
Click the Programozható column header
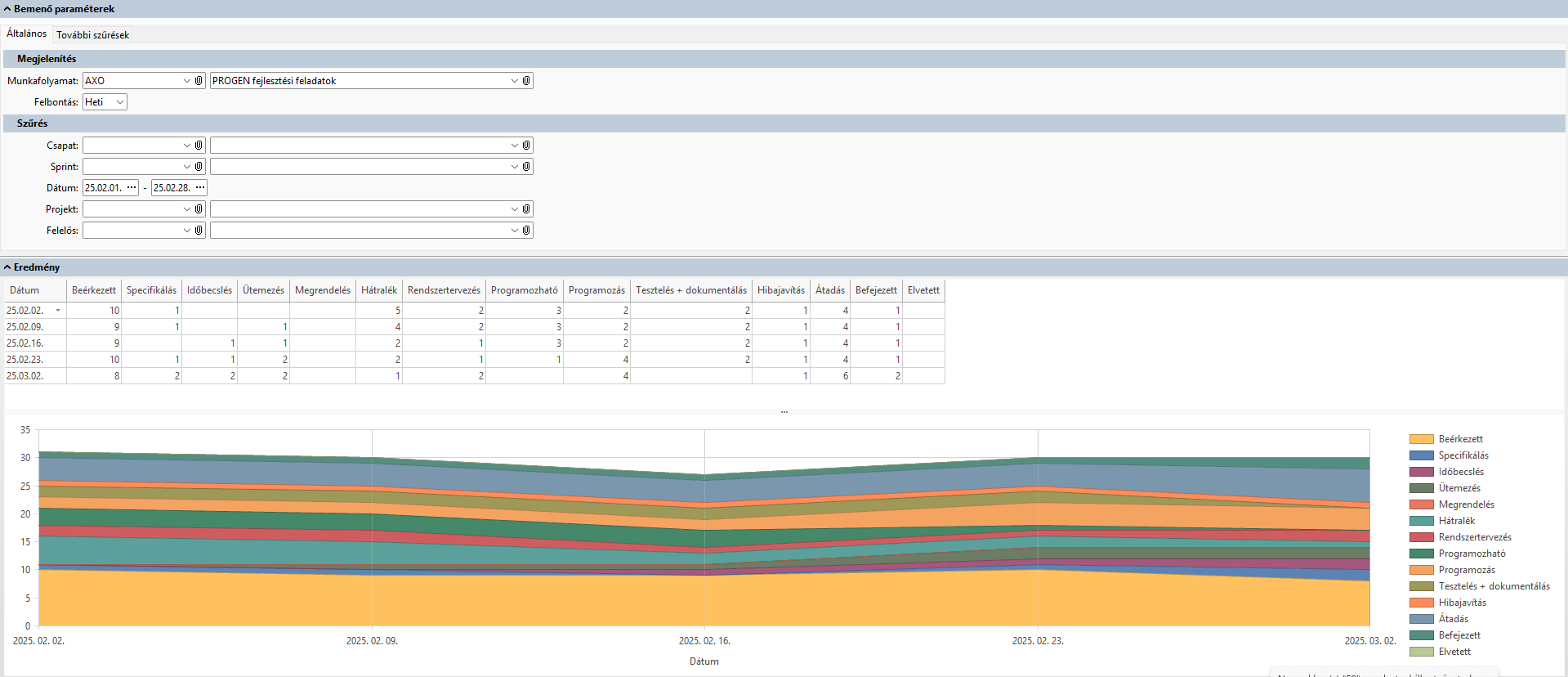525,290
